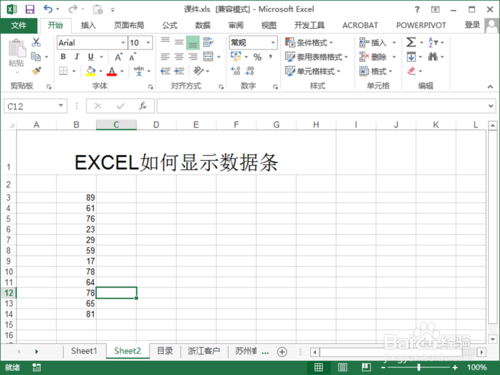The width and height of the screenshot is (500, 375).
Task: Switch to 数据 Data tab
Action: [x=203, y=25]
